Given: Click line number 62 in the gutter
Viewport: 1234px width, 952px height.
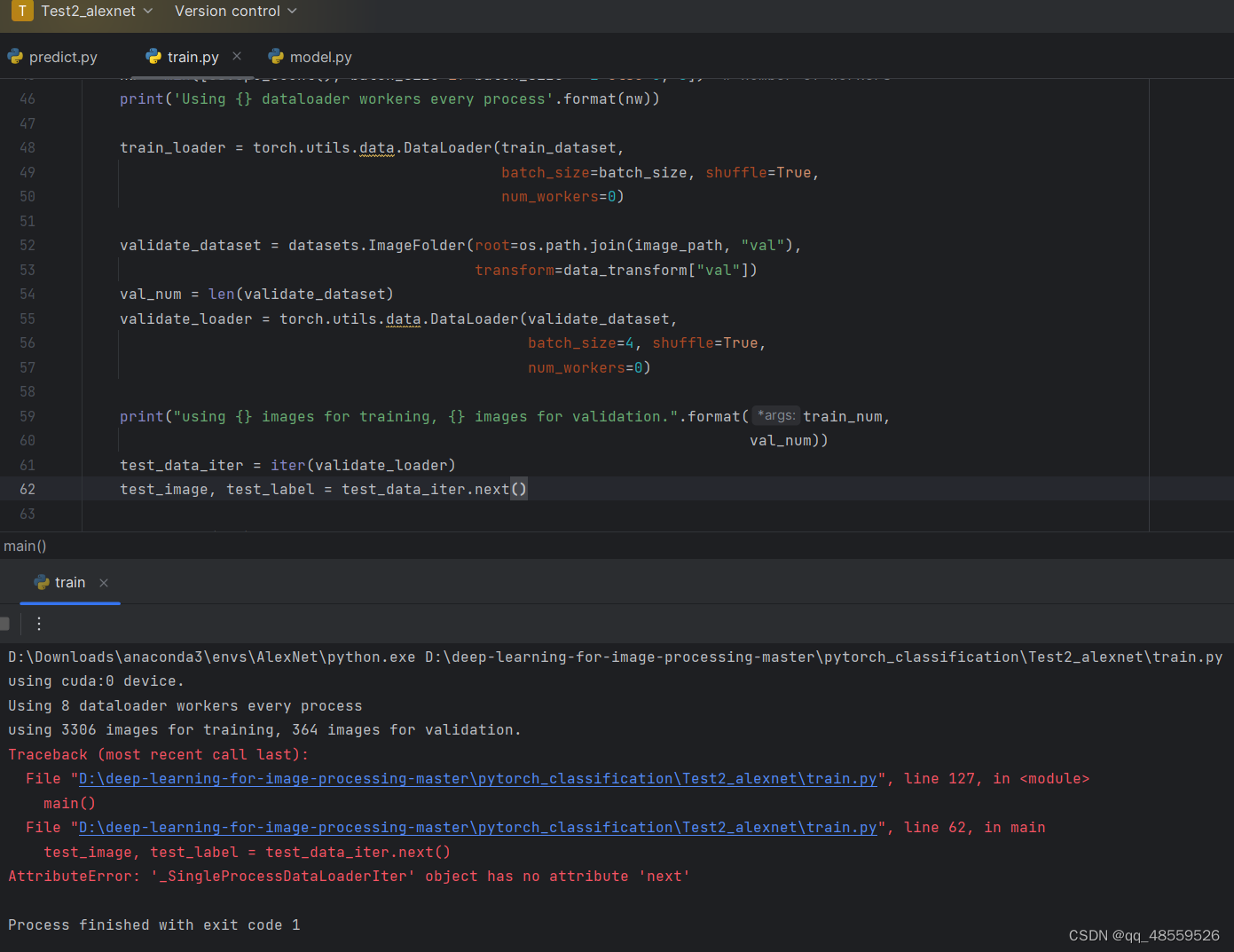Looking at the screenshot, I should (27, 489).
